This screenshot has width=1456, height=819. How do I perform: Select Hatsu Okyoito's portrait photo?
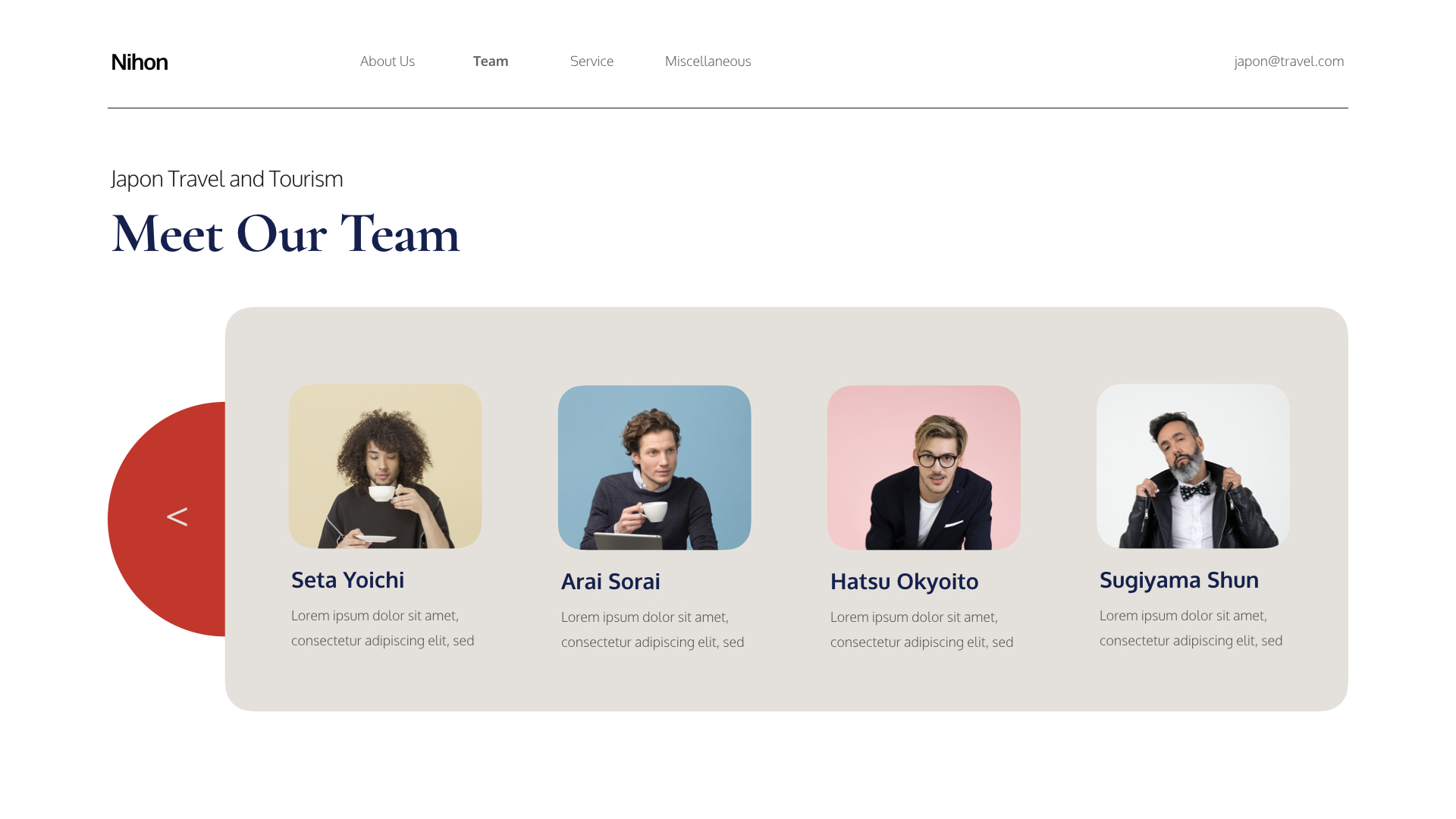(x=924, y=467)
